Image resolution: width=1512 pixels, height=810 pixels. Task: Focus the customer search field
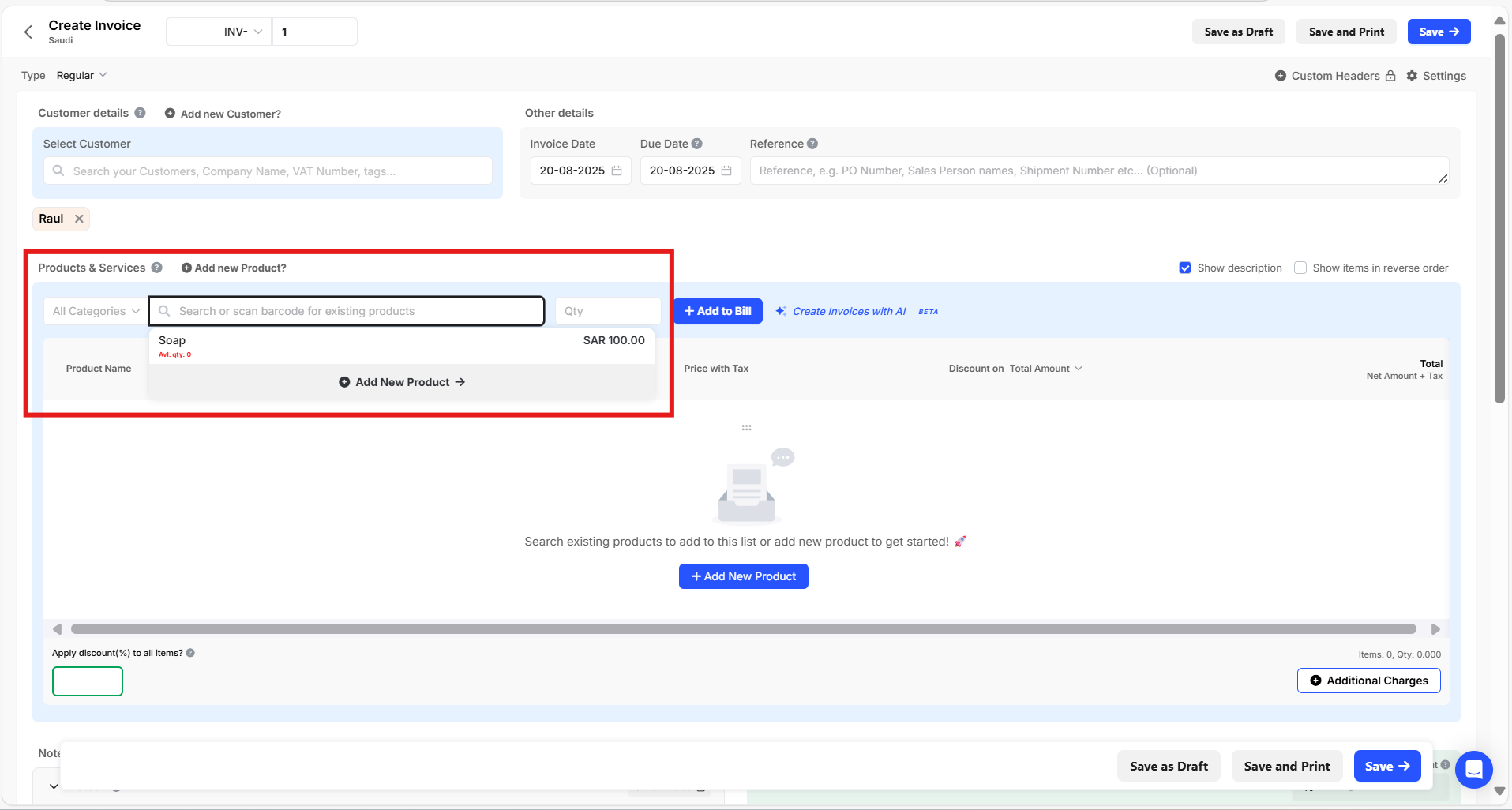point(268,171)
